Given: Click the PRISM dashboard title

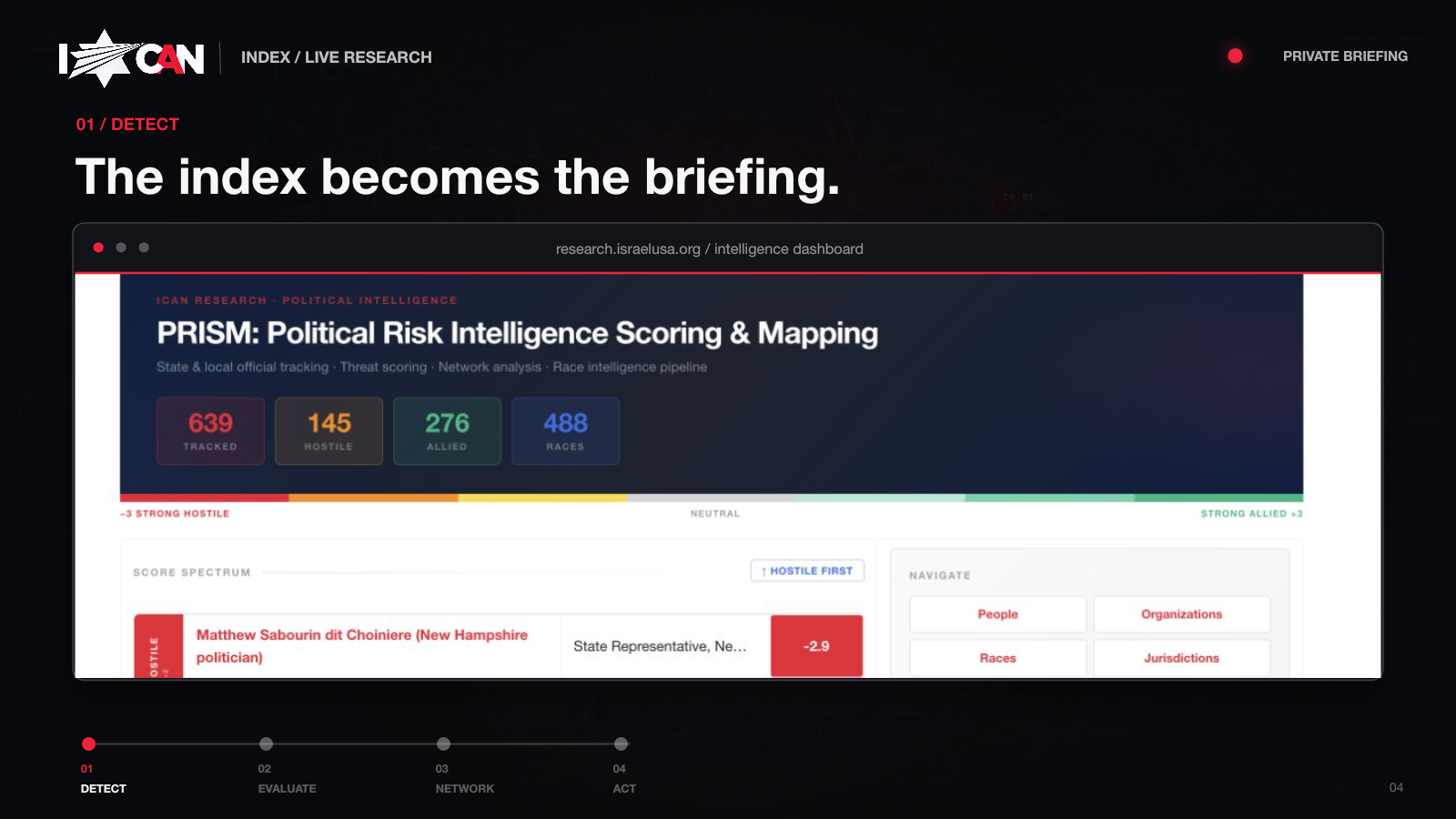Looking at the screenshot, I should 517,334.
